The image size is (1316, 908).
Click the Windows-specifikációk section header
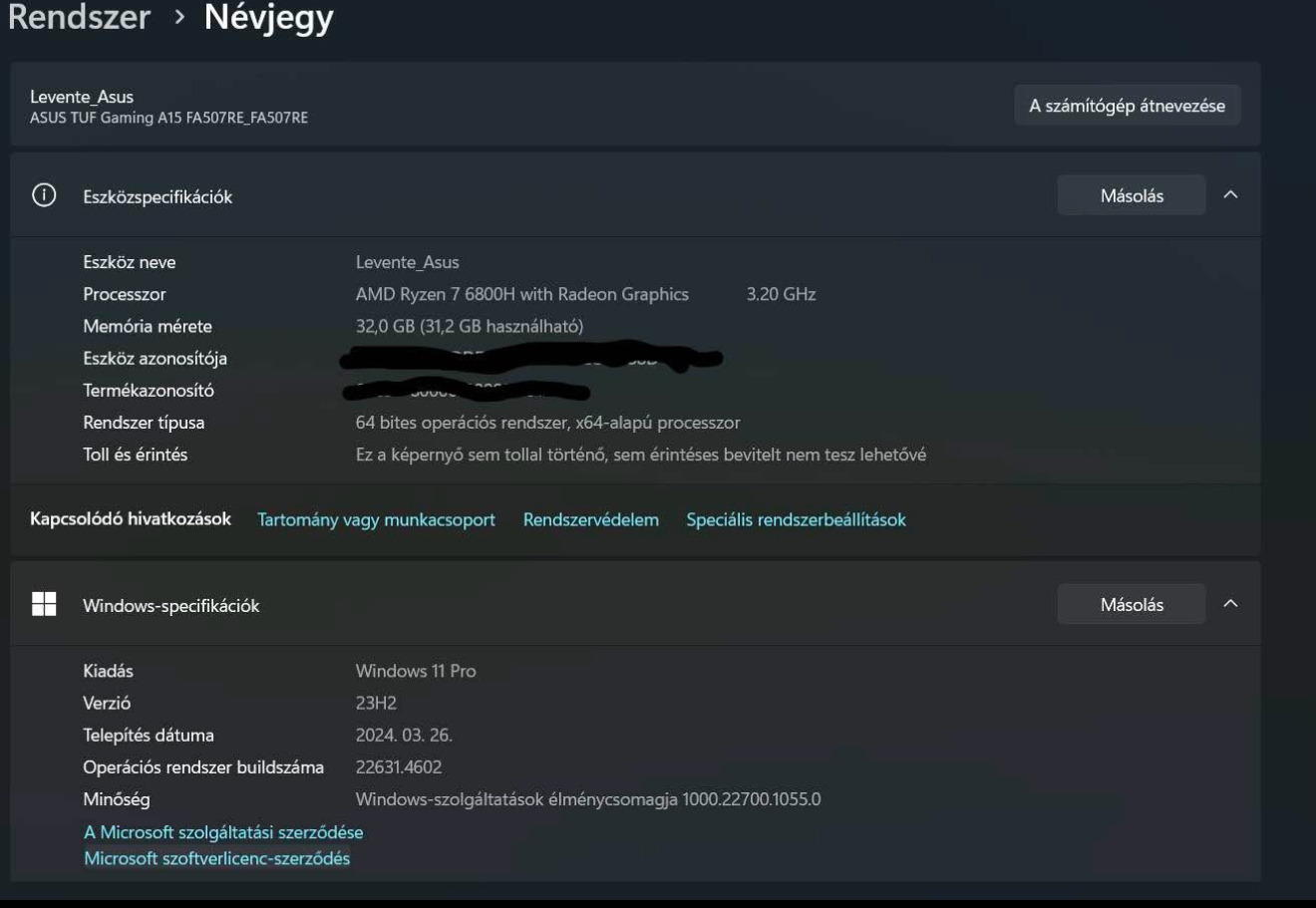635,604
